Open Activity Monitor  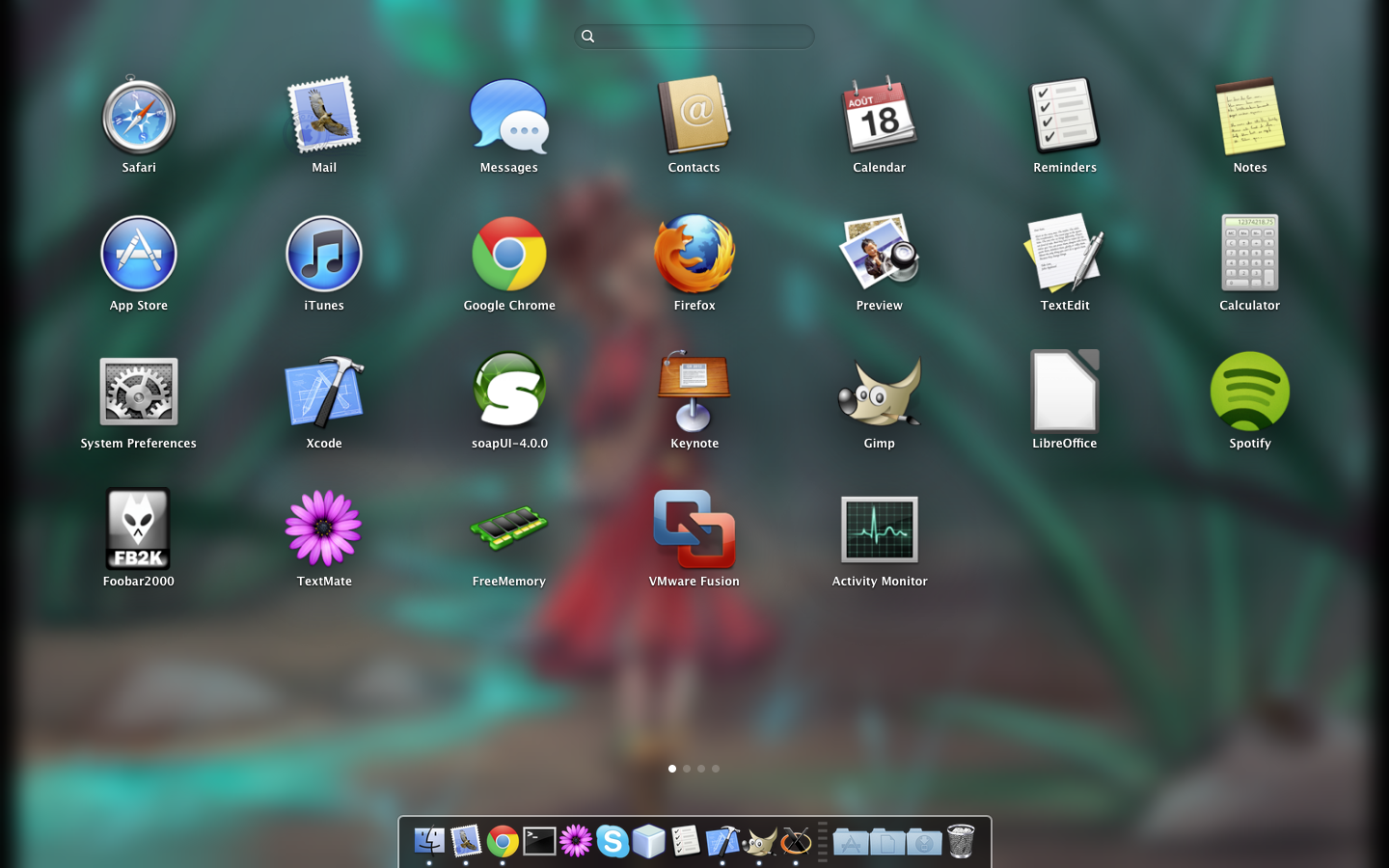tap(879, 529)
